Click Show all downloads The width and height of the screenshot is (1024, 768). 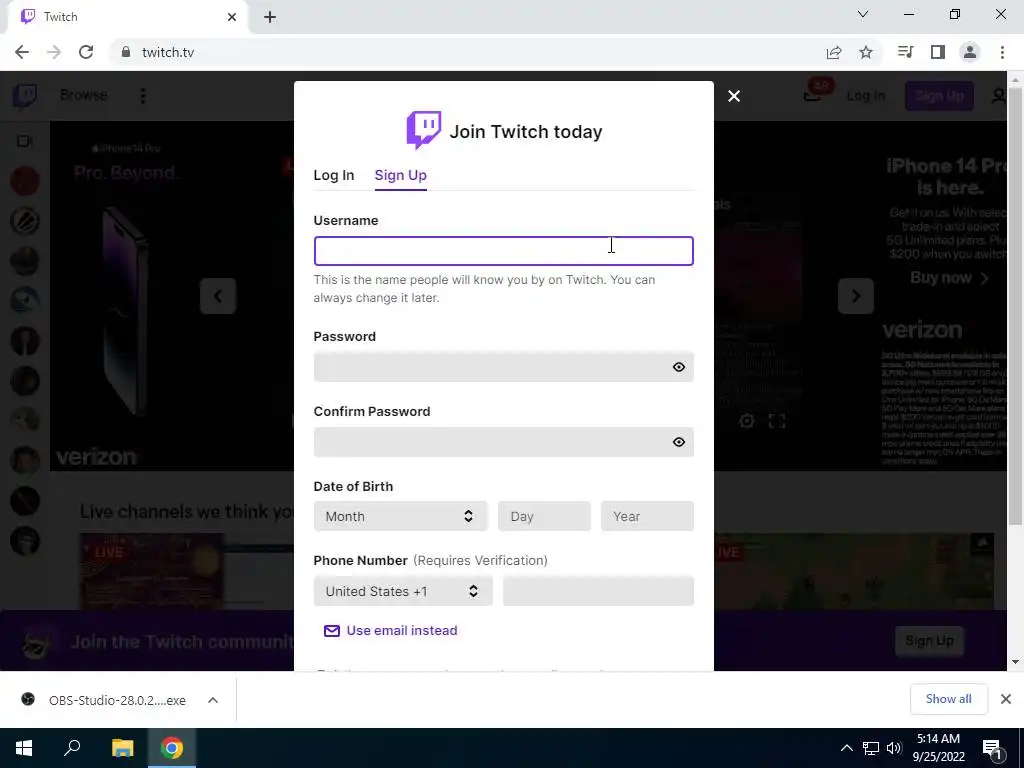[948, 699]
